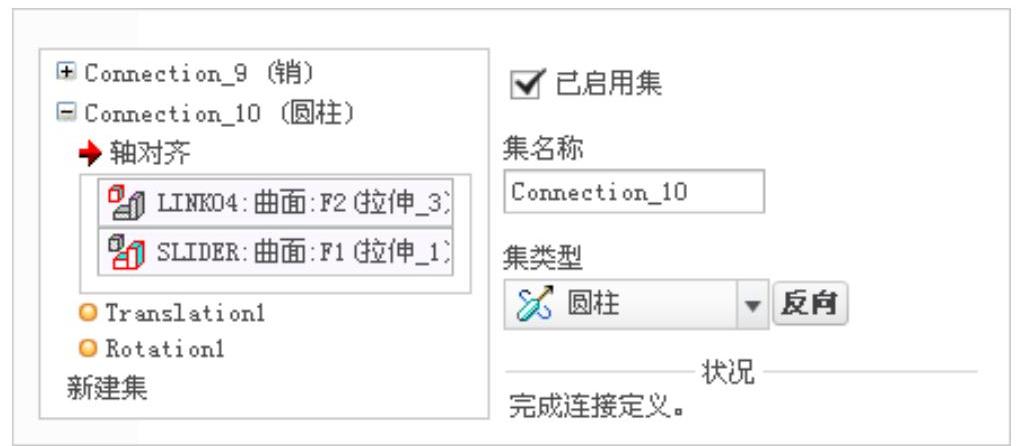Click 新建集 to create a set
Screen dimensions: 1020x446
(x=107, y=388)
